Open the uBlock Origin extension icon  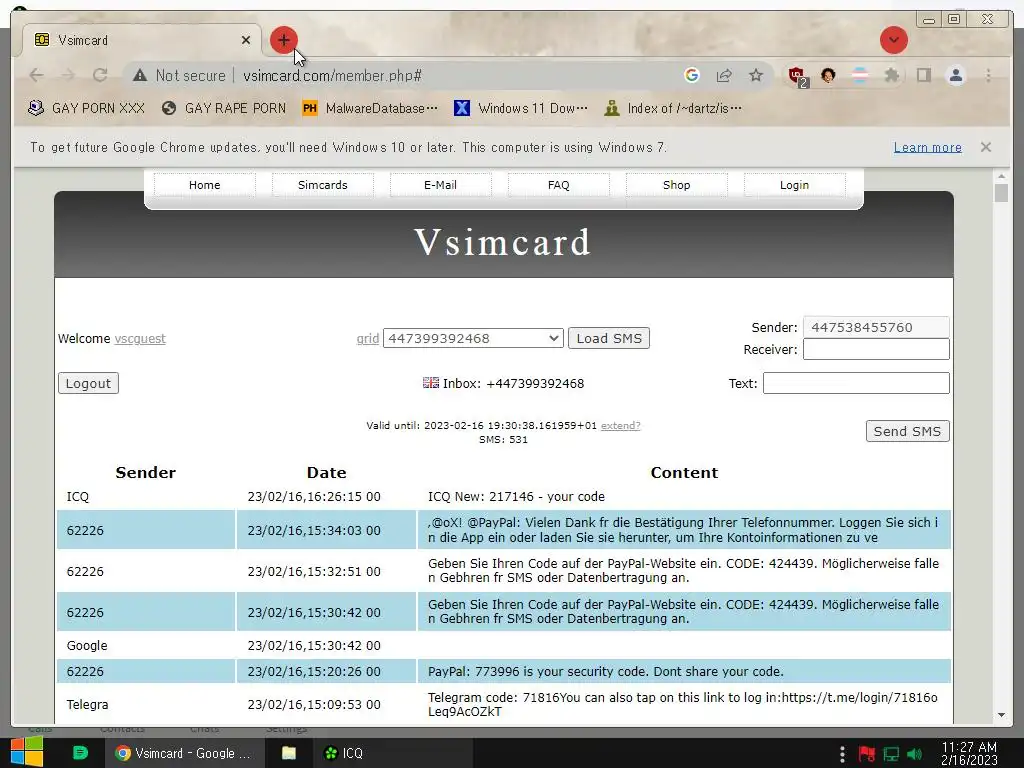pyautogui.click(x=797, y=76)
